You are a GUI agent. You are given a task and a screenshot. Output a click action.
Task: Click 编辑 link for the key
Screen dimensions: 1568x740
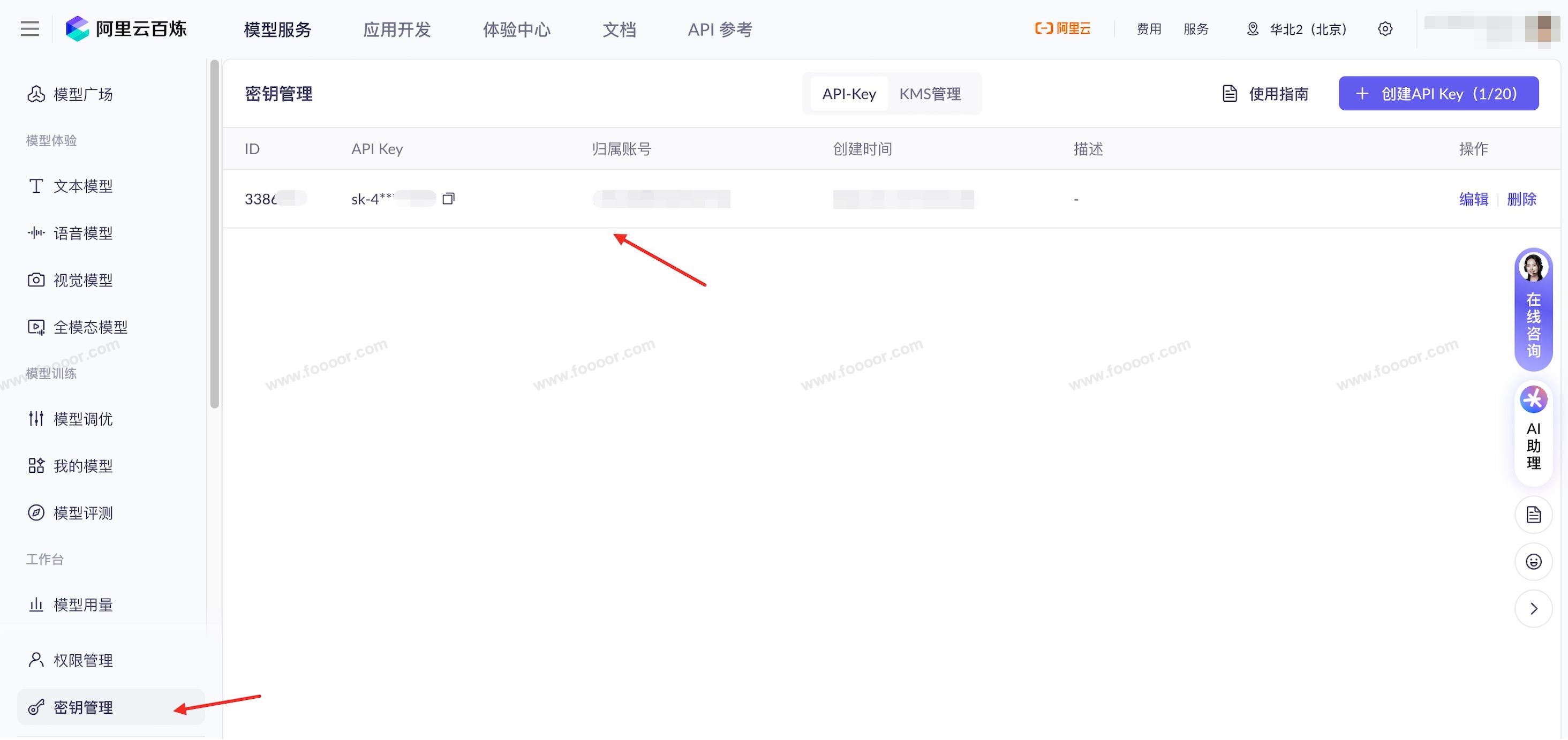point(1473,199)
